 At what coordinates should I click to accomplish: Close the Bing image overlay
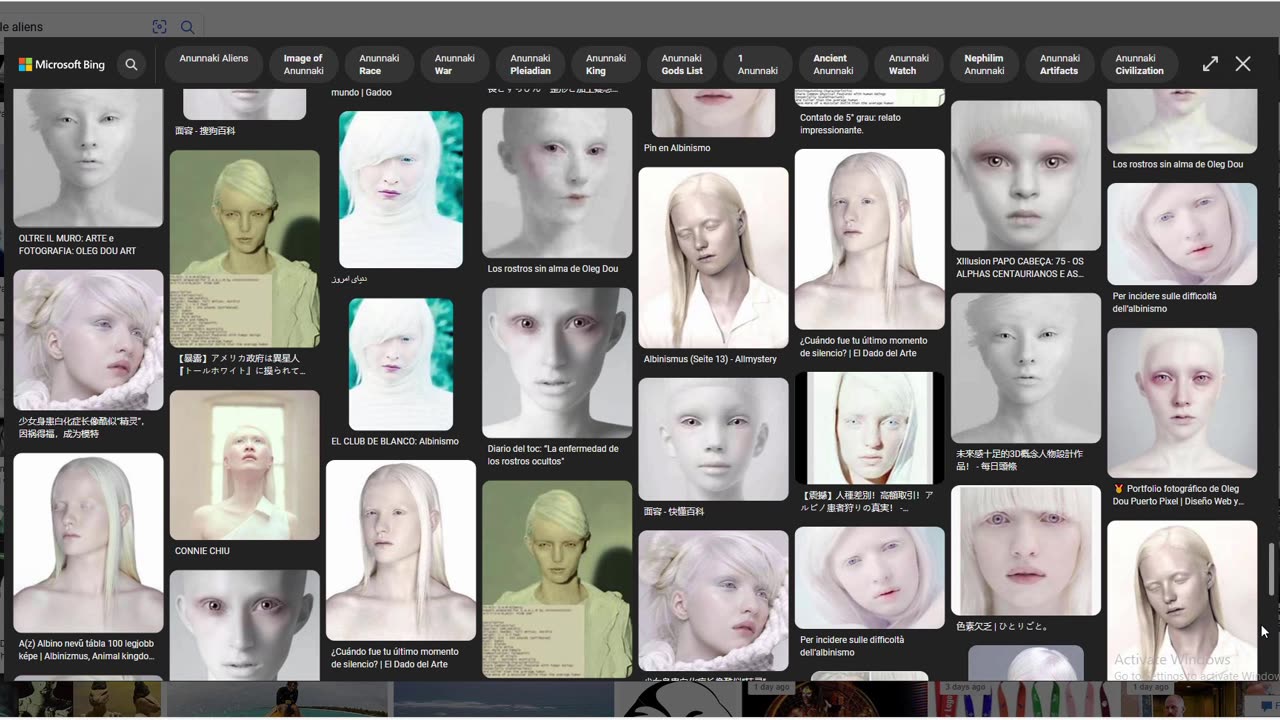pos(1243,64)
